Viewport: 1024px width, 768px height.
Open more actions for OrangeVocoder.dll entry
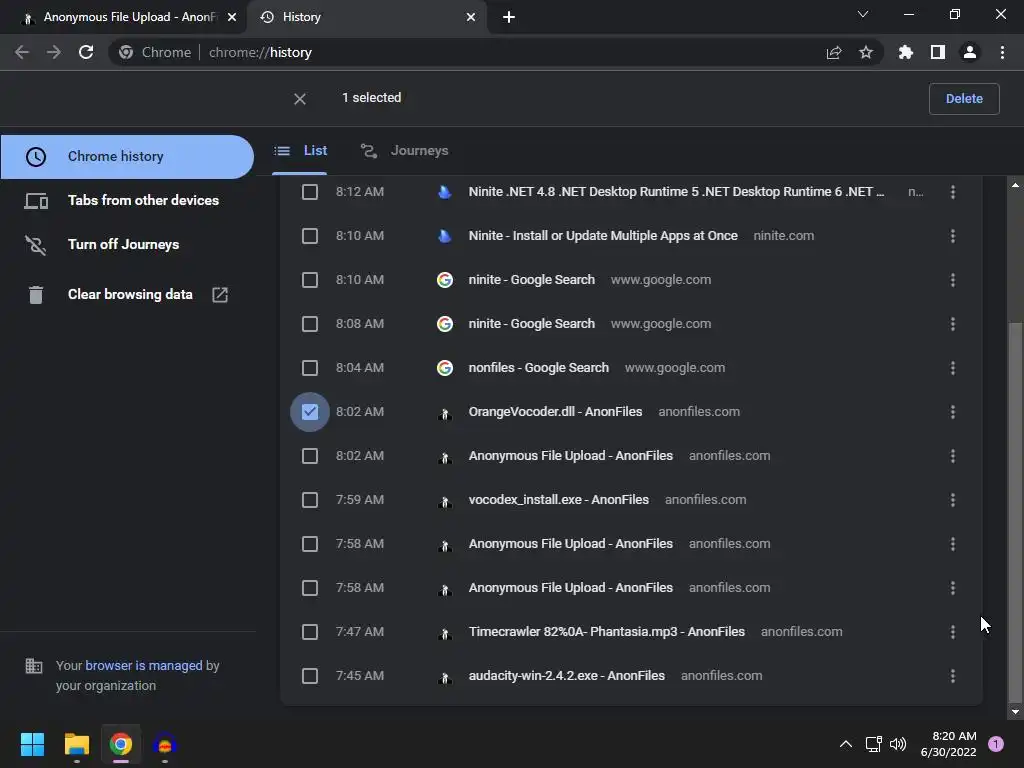coord(953,412)
